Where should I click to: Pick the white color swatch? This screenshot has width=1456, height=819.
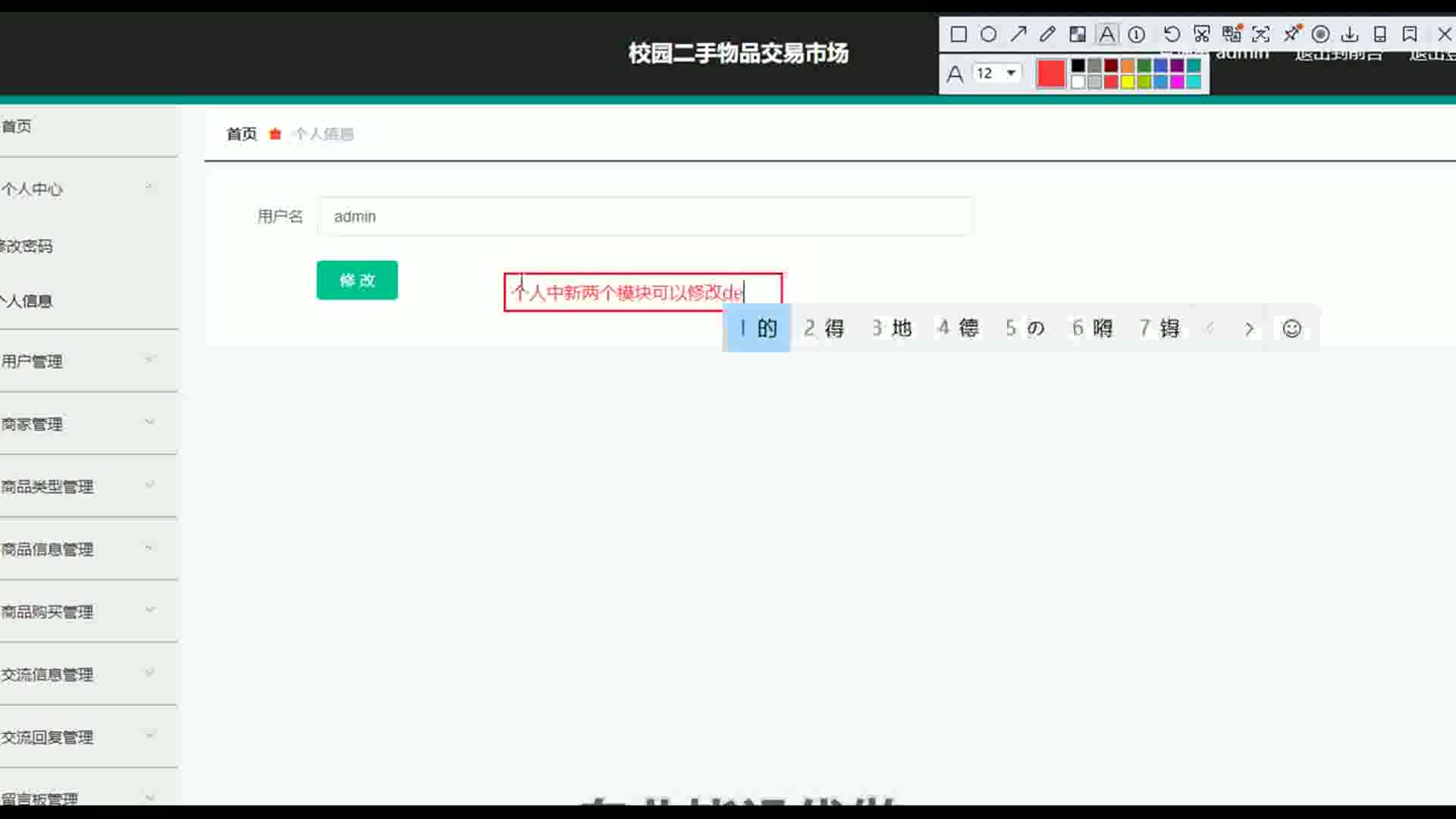pyautogui.click(x=1078, y=82)
